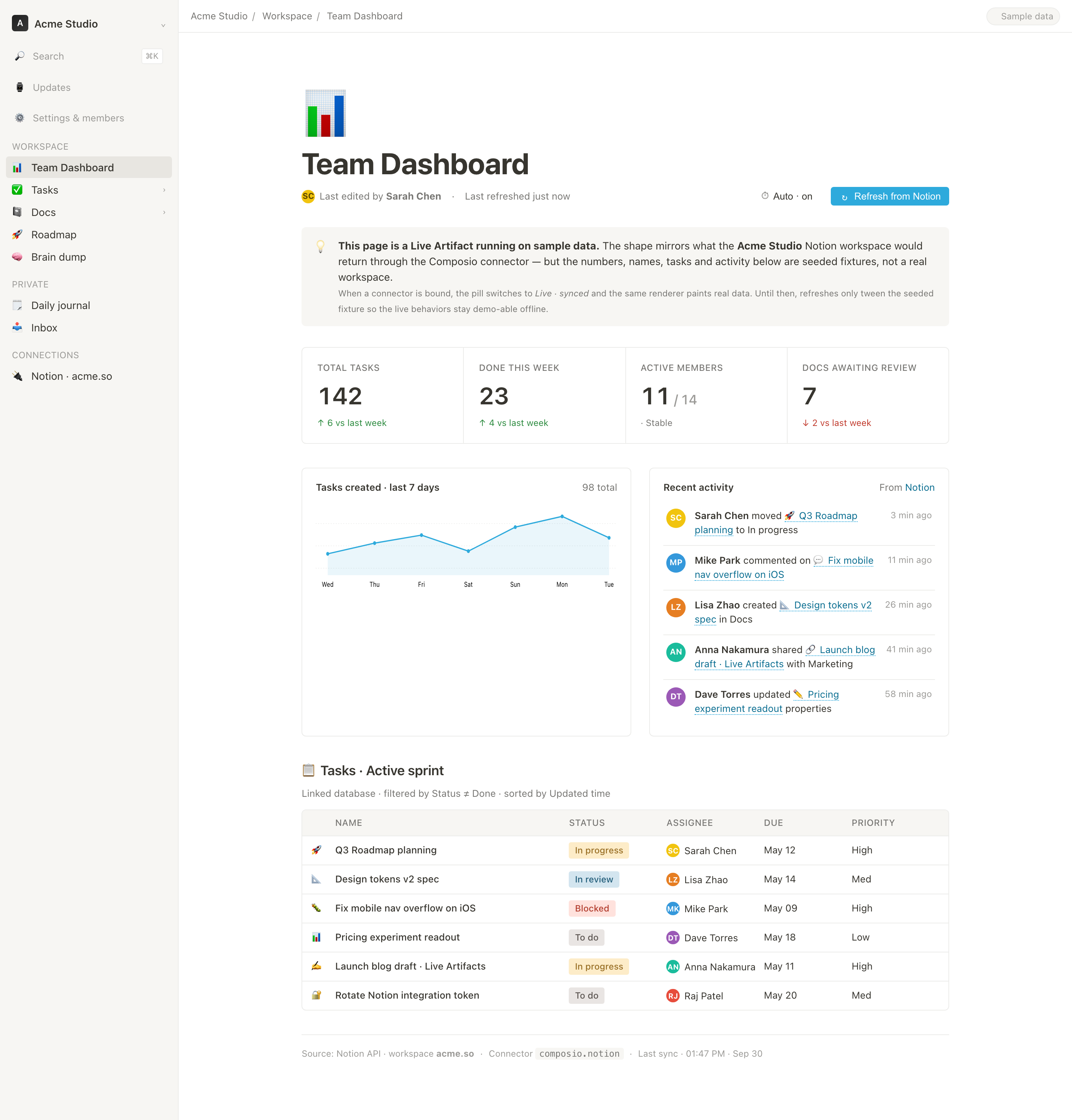Screen dimensions: 1072x1120
Task: Click the Tasks green checkmark icon
Action: 18,190
